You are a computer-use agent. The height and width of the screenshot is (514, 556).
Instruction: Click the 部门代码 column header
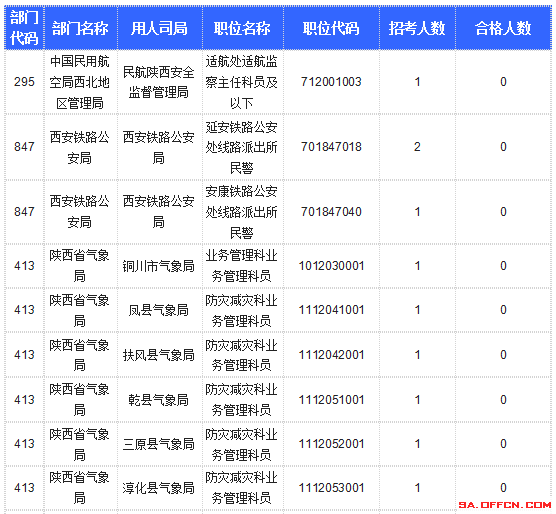click(x=24, y=28)
